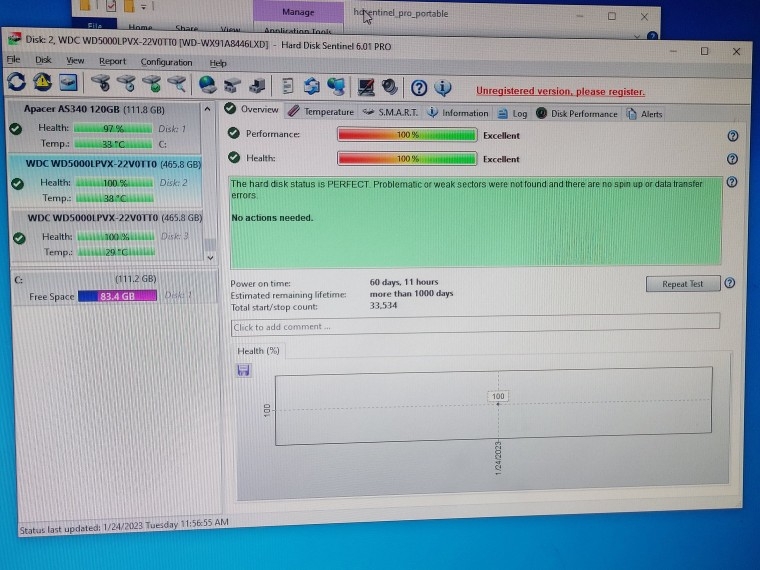Select the Apacer AS340 120GB disk

tap(104, 127)
